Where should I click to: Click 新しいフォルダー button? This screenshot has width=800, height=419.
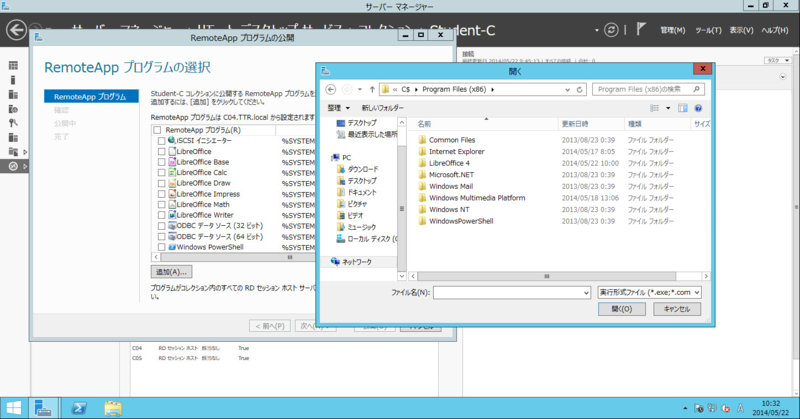pyautogui.click(x=383, y=108)
